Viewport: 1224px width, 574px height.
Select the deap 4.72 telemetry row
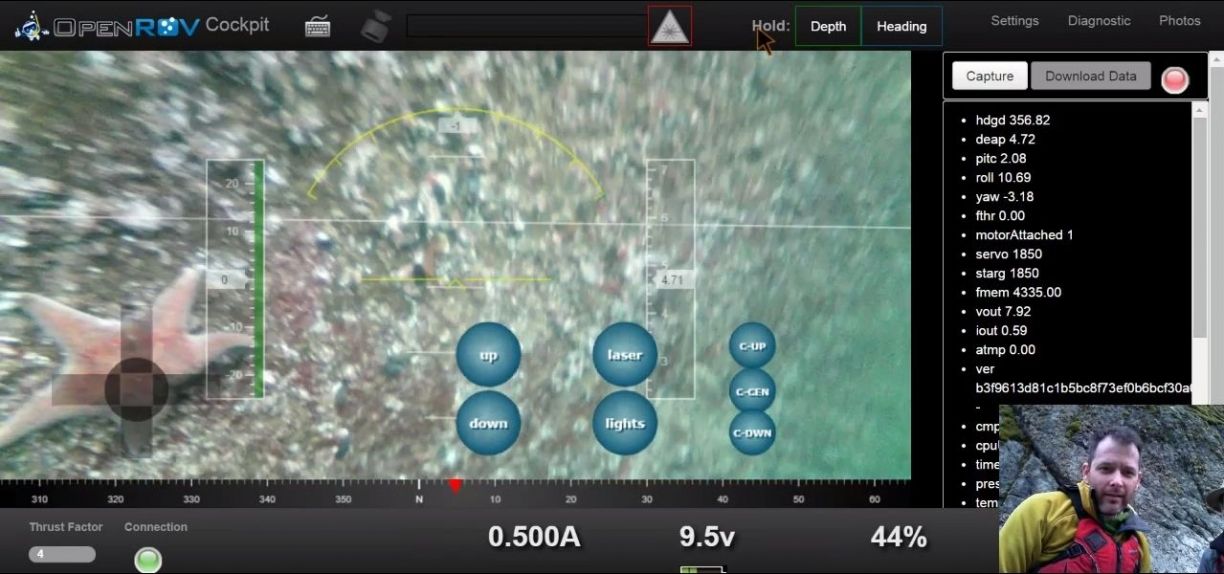(1005, 139)
